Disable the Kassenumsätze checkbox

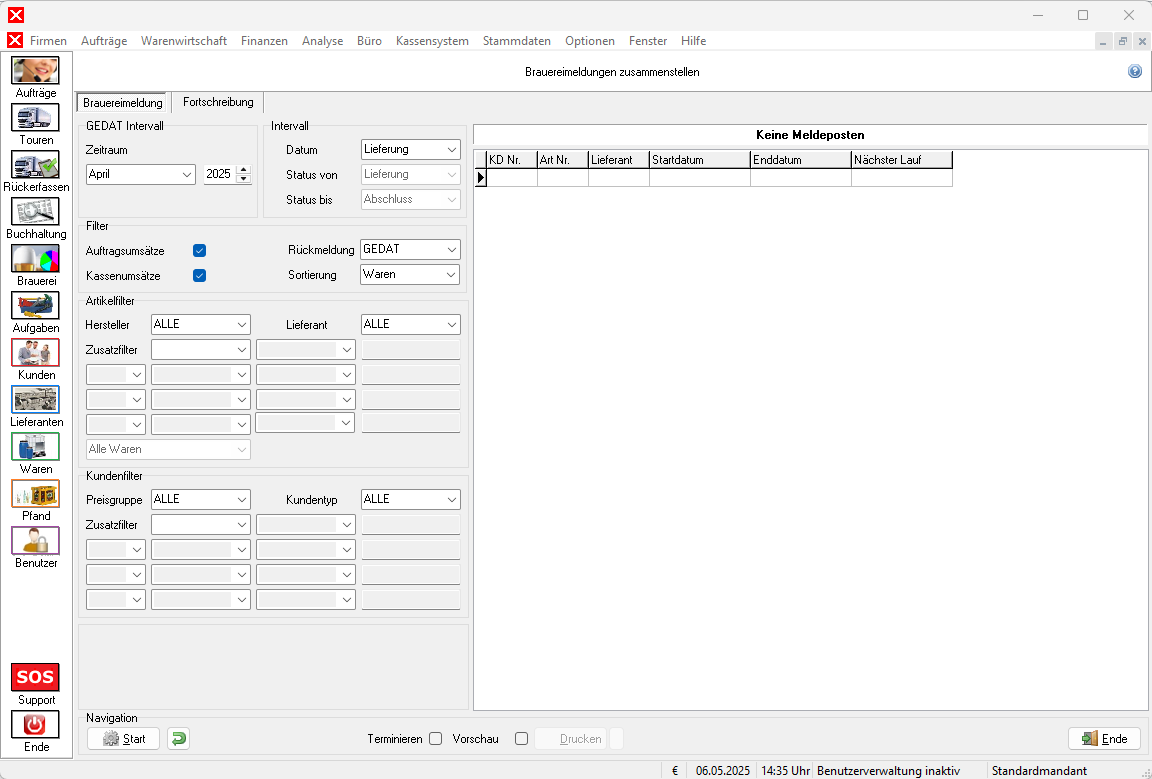[199, 275]
